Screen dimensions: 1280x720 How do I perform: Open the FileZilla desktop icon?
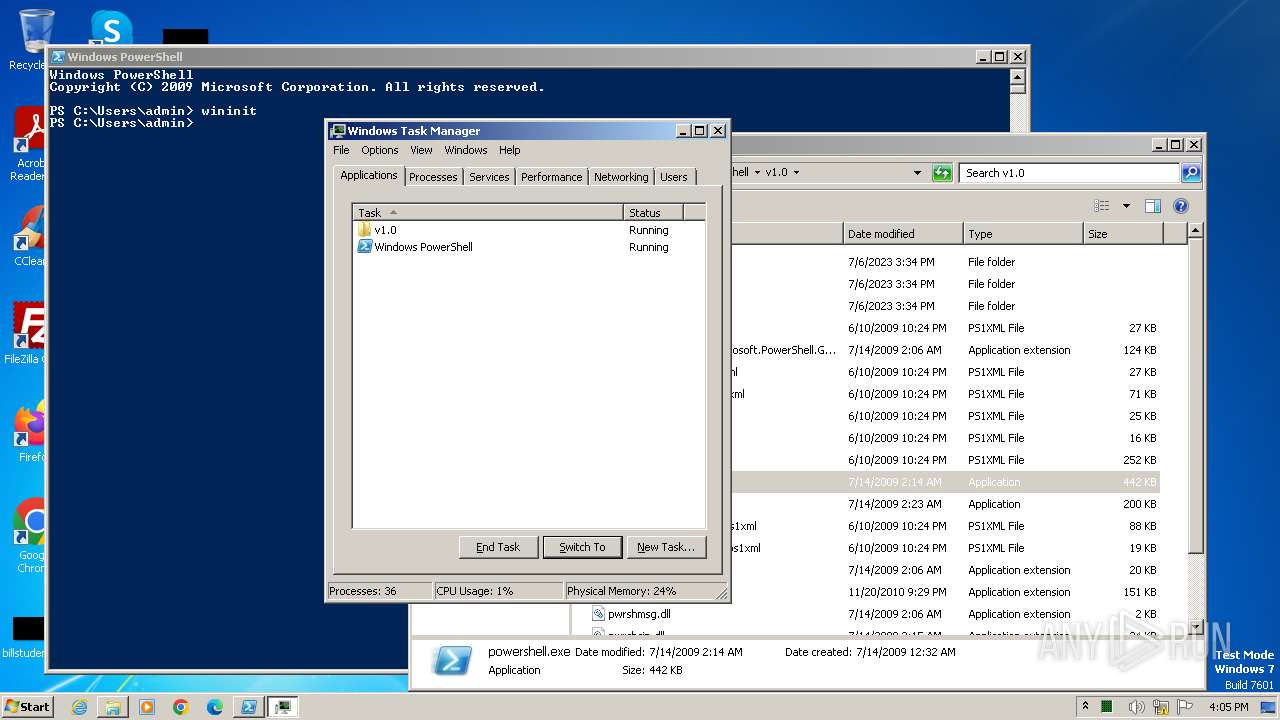tap(29, 333)
